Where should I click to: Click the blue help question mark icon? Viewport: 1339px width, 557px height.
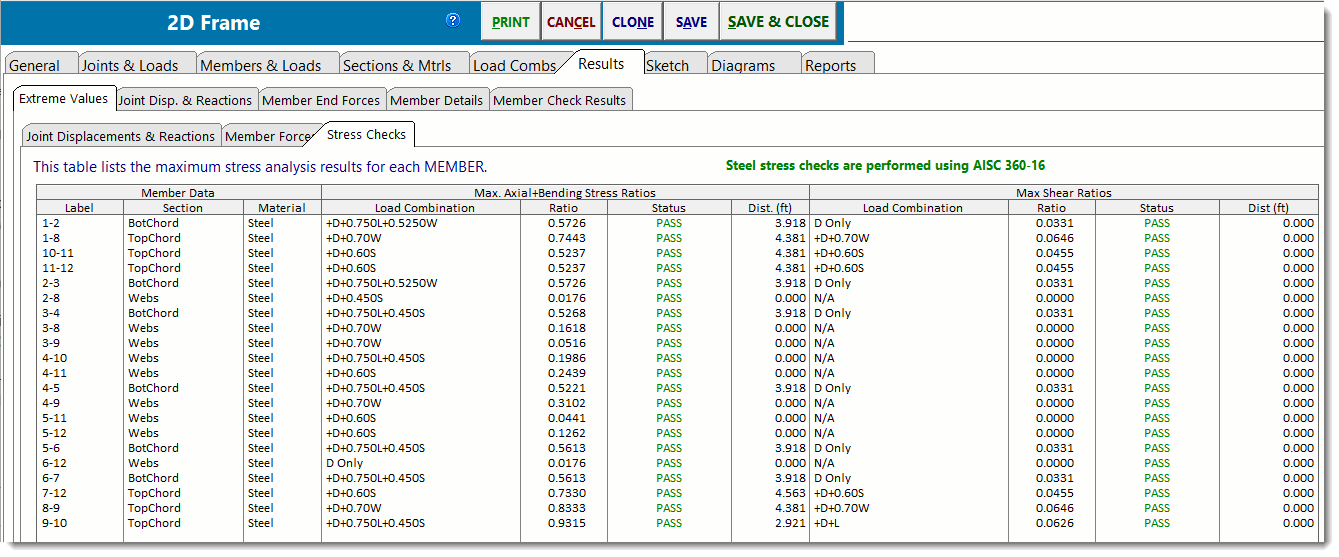pos(453,20)
